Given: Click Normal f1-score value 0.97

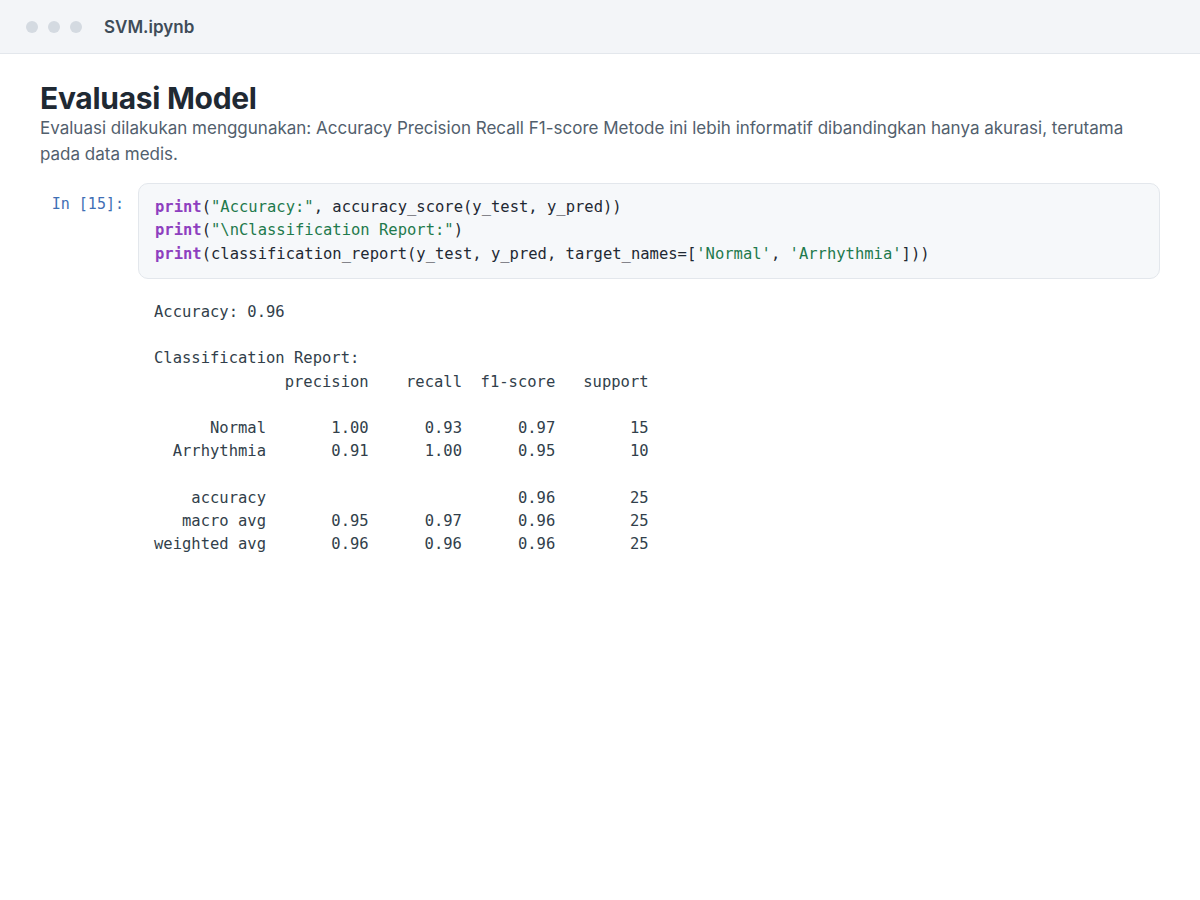Looking at the screenshot, I should click(x=537, y=428).
